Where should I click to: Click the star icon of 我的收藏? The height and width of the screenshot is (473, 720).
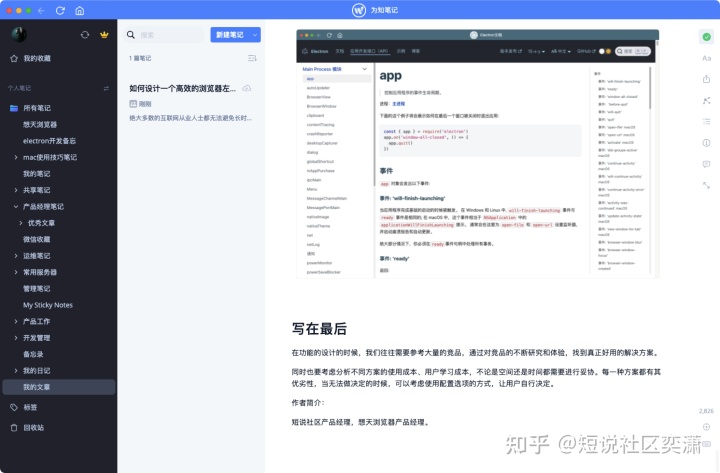click(x=14, y=58)
